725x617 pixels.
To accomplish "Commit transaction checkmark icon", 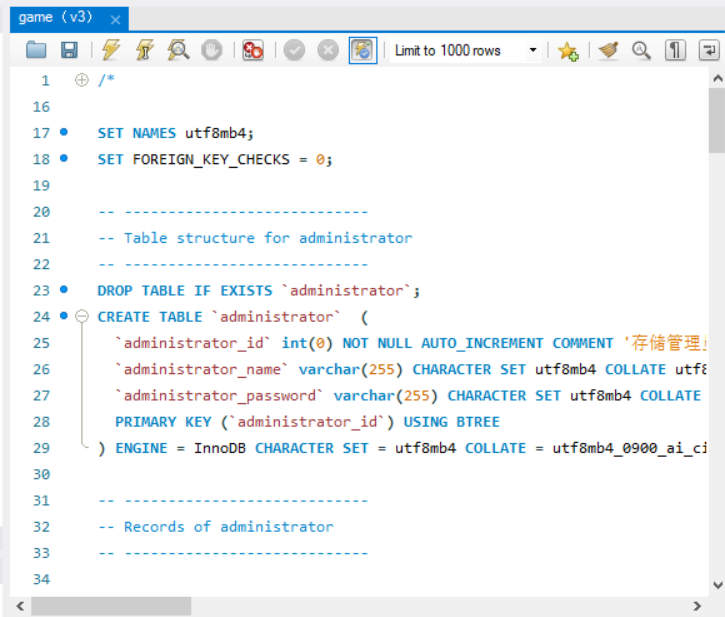I will click(294, 50).
